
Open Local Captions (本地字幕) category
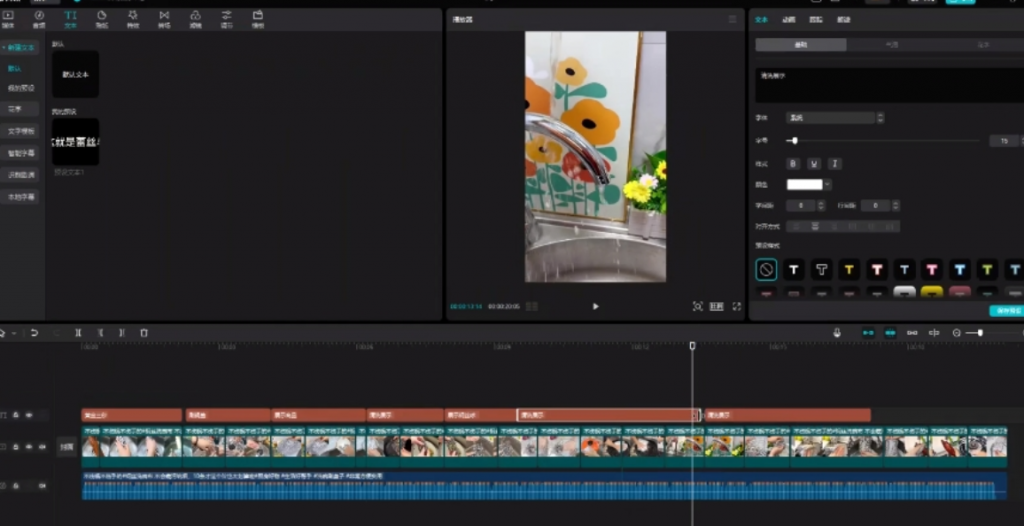[19, 196]
